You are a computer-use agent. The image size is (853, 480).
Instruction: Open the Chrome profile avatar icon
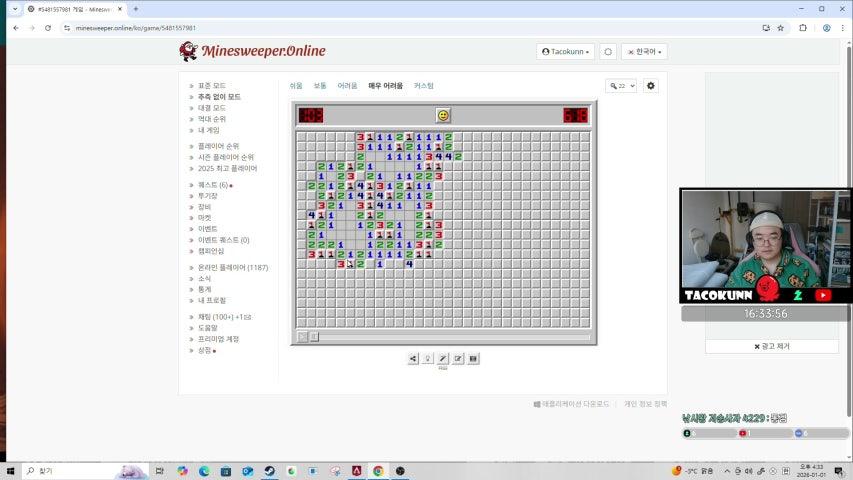[x=826, y=28]
